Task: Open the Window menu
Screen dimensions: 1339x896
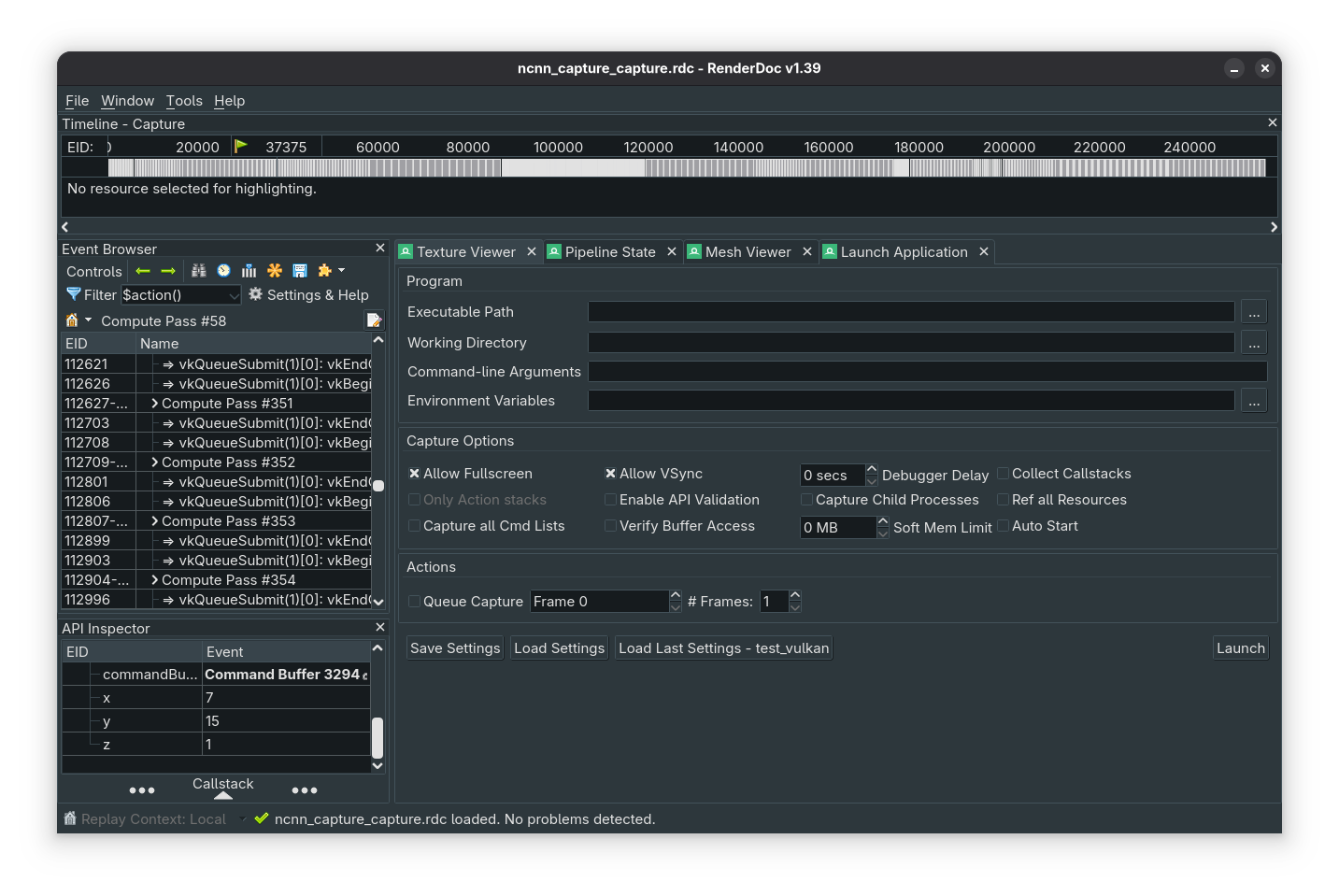Action: click(128, 101)
